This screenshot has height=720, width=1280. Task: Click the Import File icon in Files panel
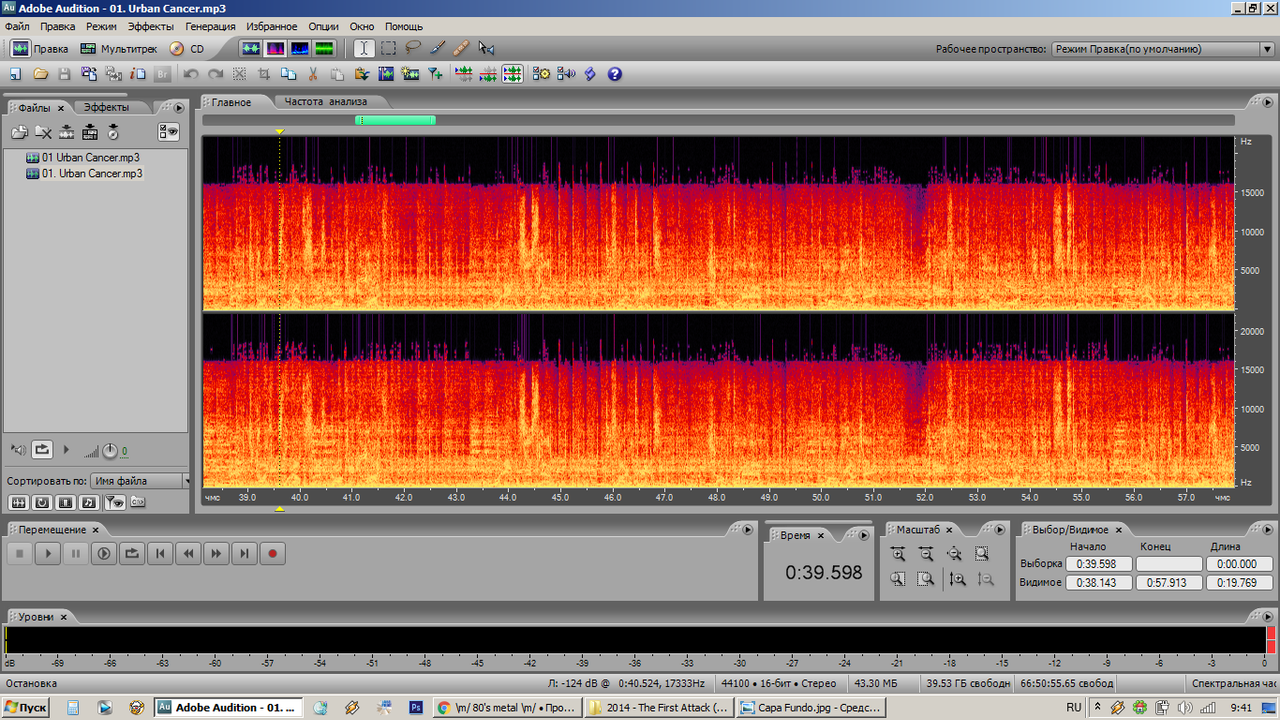[x=19, y=132]
